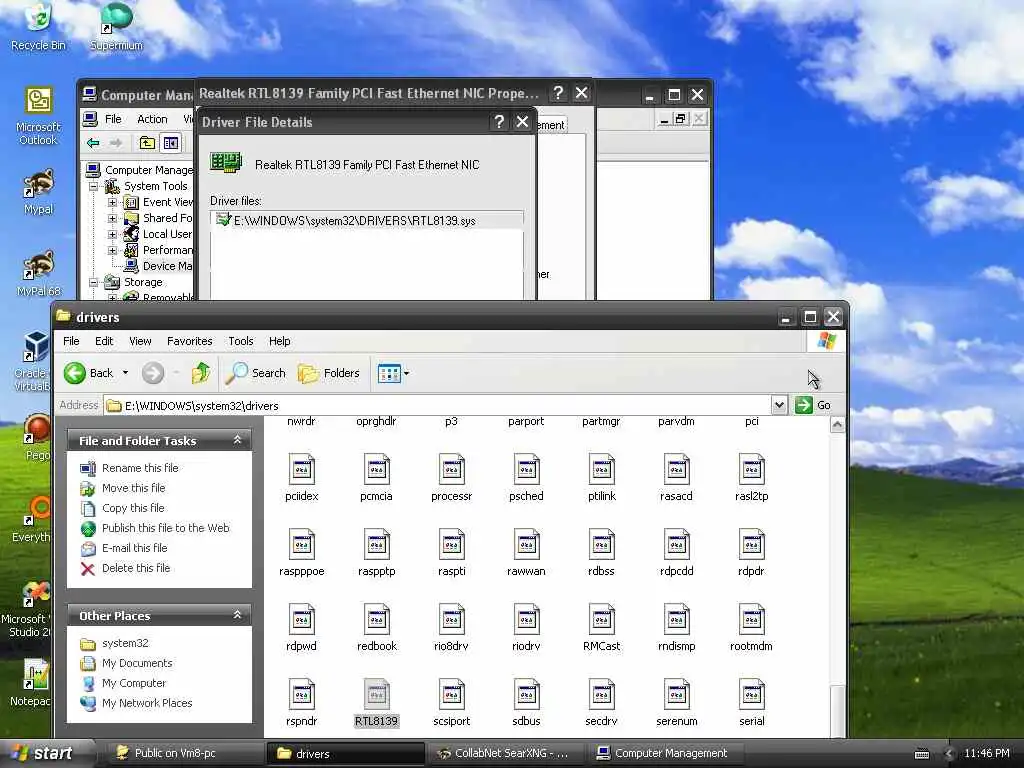Select the rootmdm driver file

click(752, 628)
